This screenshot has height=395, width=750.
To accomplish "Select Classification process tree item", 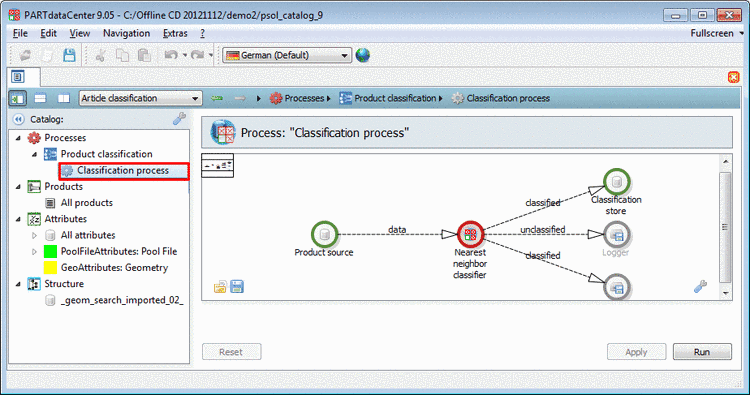I will click(x=123, y=171).
